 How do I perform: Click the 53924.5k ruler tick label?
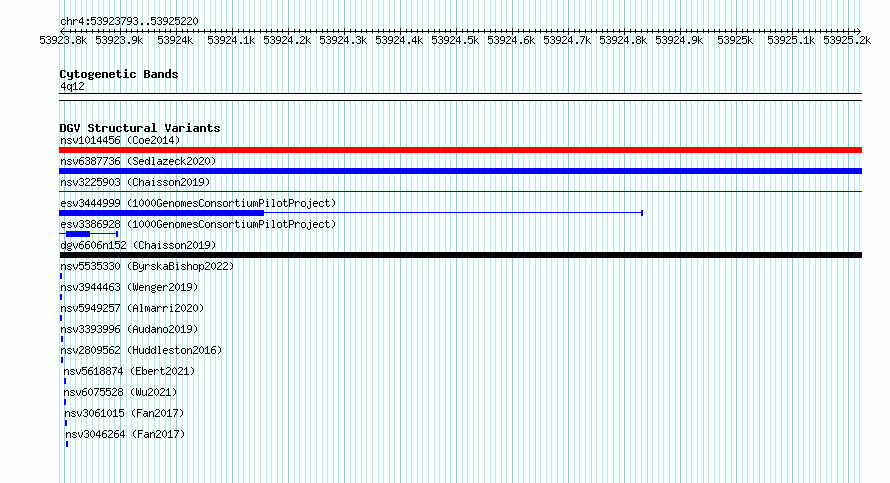tap(455, 40)
